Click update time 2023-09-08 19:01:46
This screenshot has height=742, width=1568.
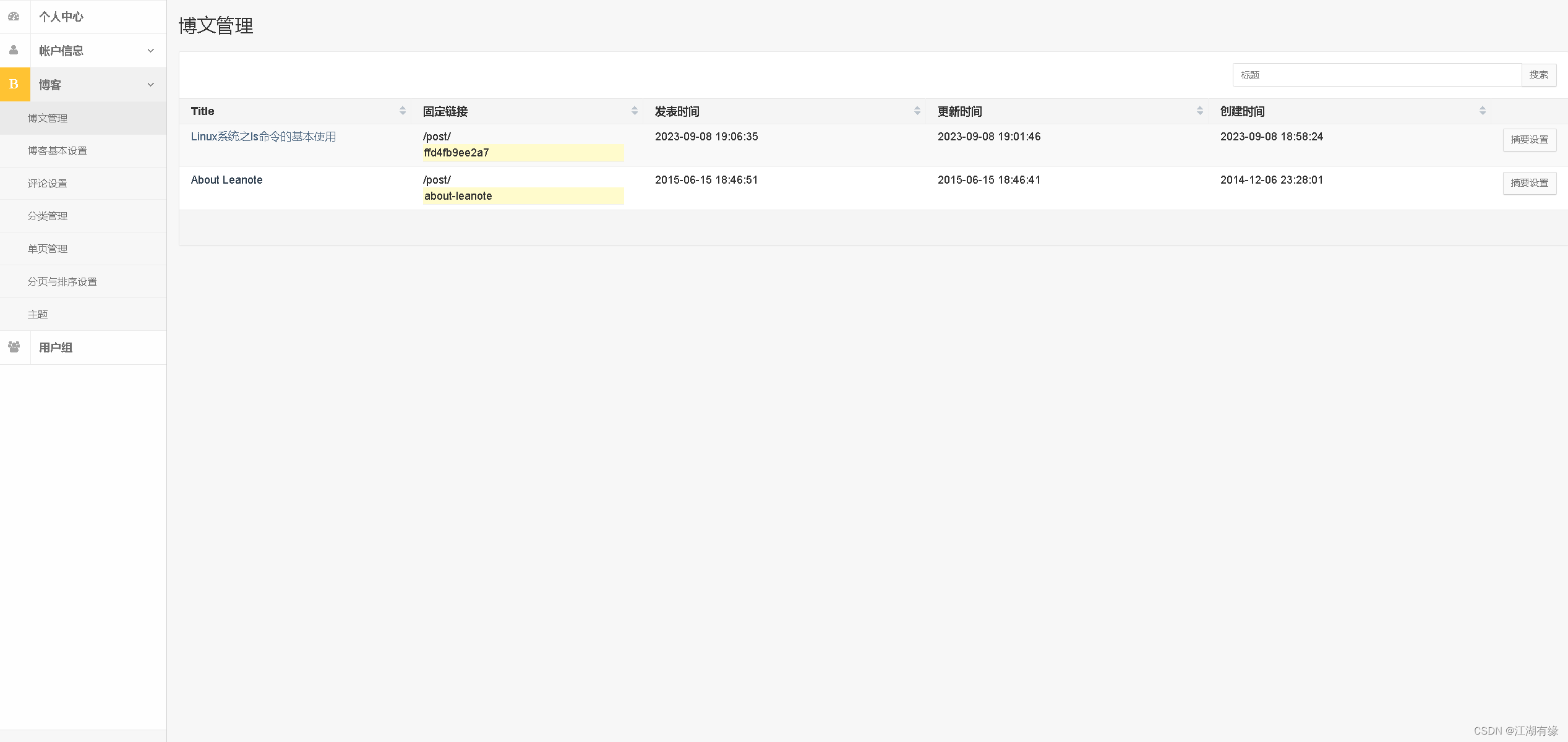989,137
